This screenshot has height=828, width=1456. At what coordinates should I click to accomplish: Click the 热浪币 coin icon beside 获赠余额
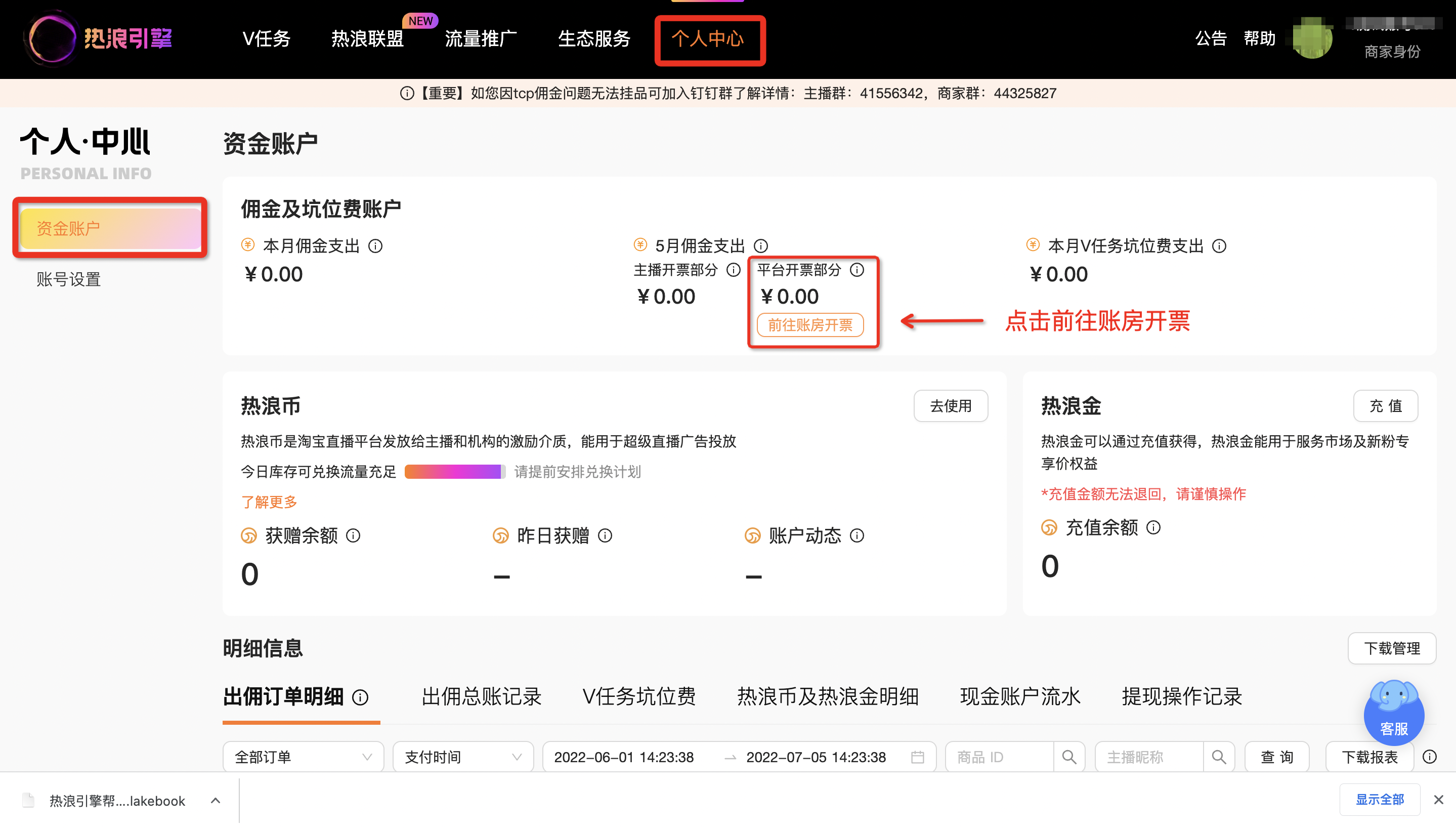click(249, 535)
